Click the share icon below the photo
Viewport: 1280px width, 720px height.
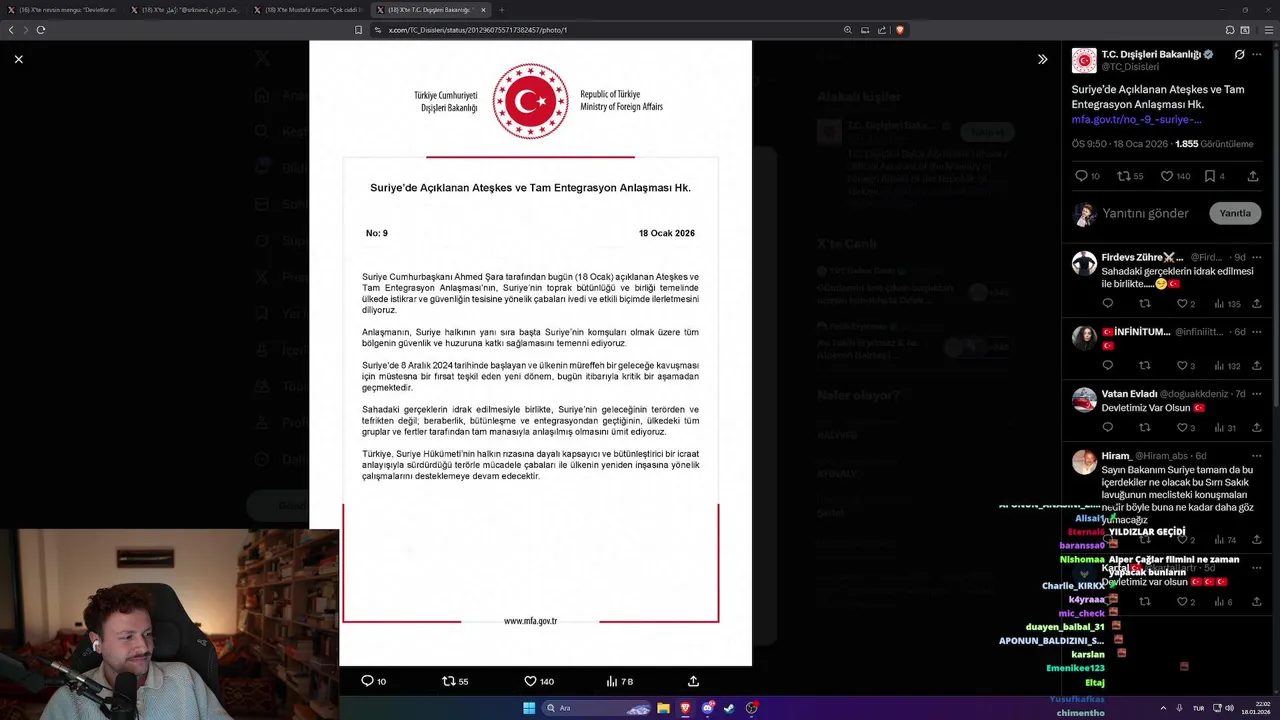(693, 681)
